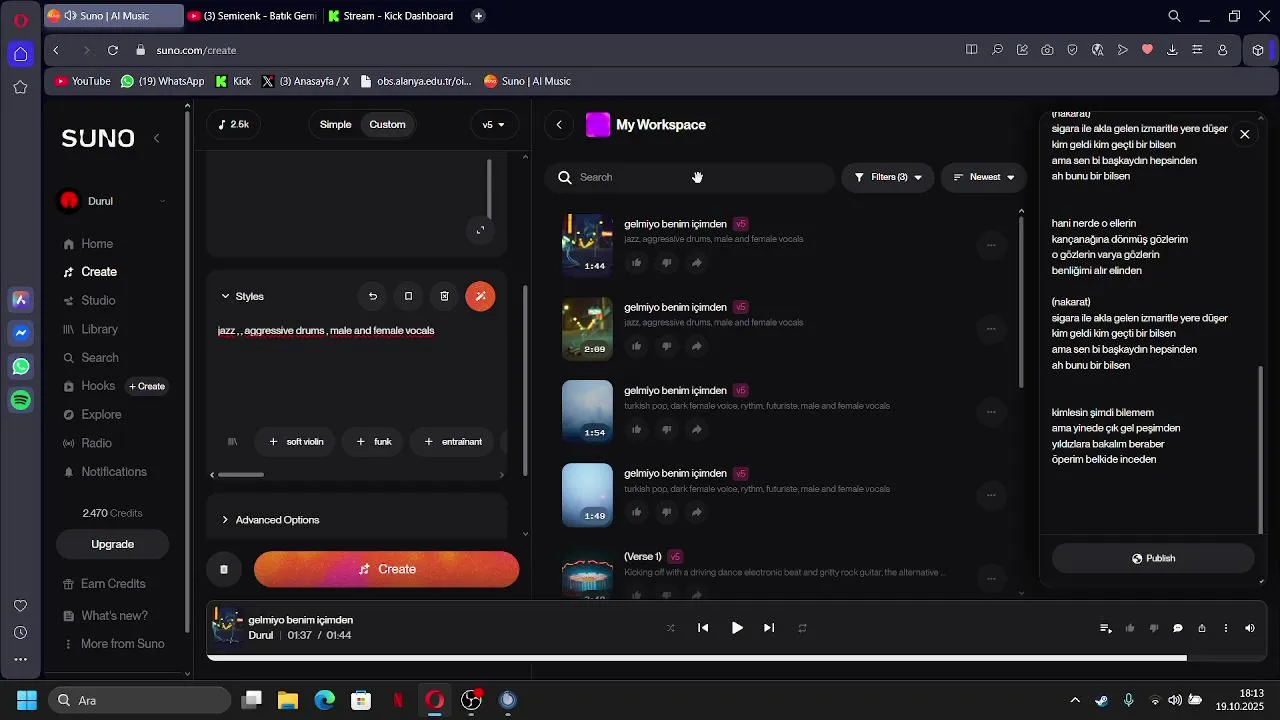The image size is (1280, 720).
Task: Expand Advanced Options
Action: click(270, 520)
